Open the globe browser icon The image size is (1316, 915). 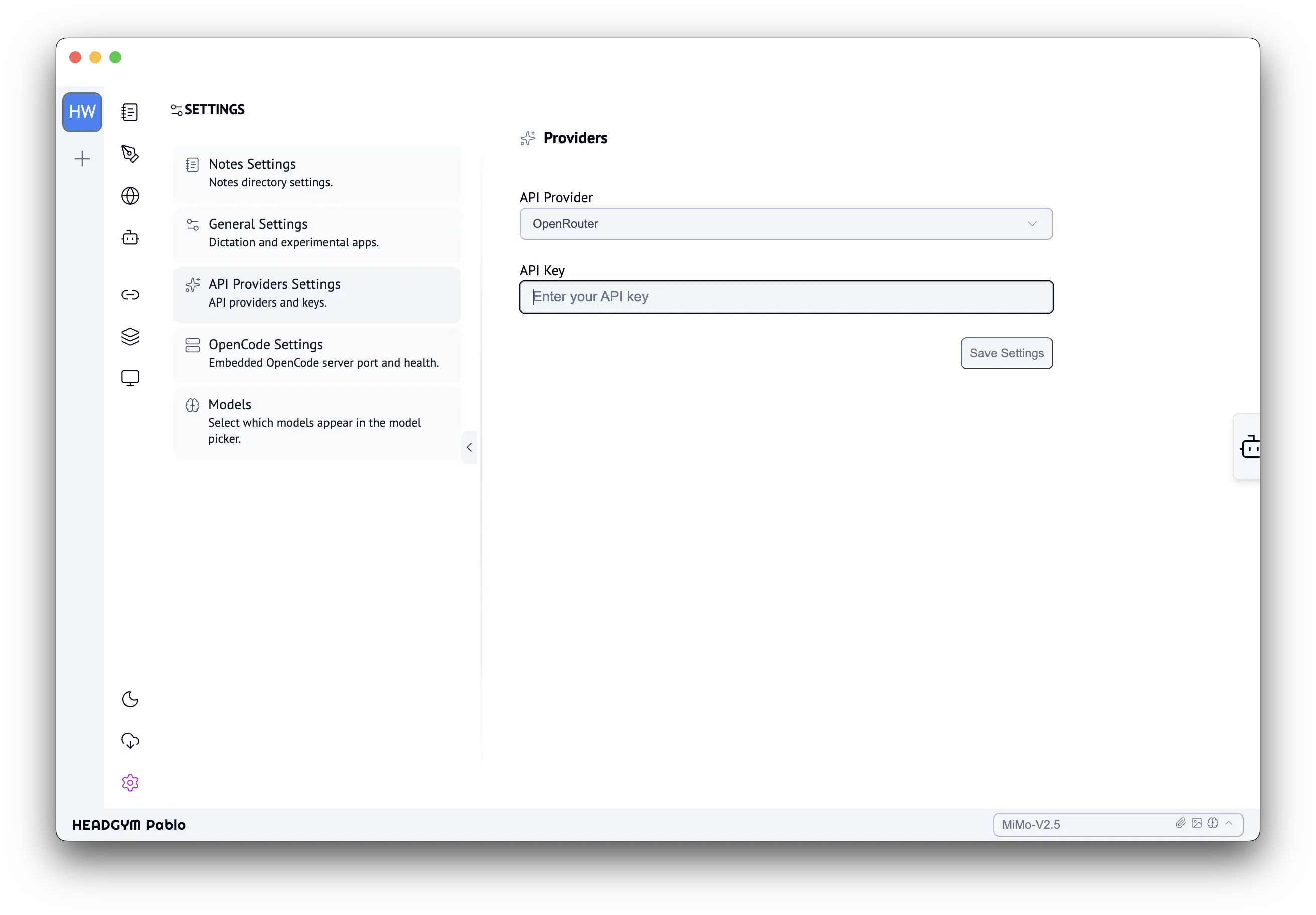130,196
